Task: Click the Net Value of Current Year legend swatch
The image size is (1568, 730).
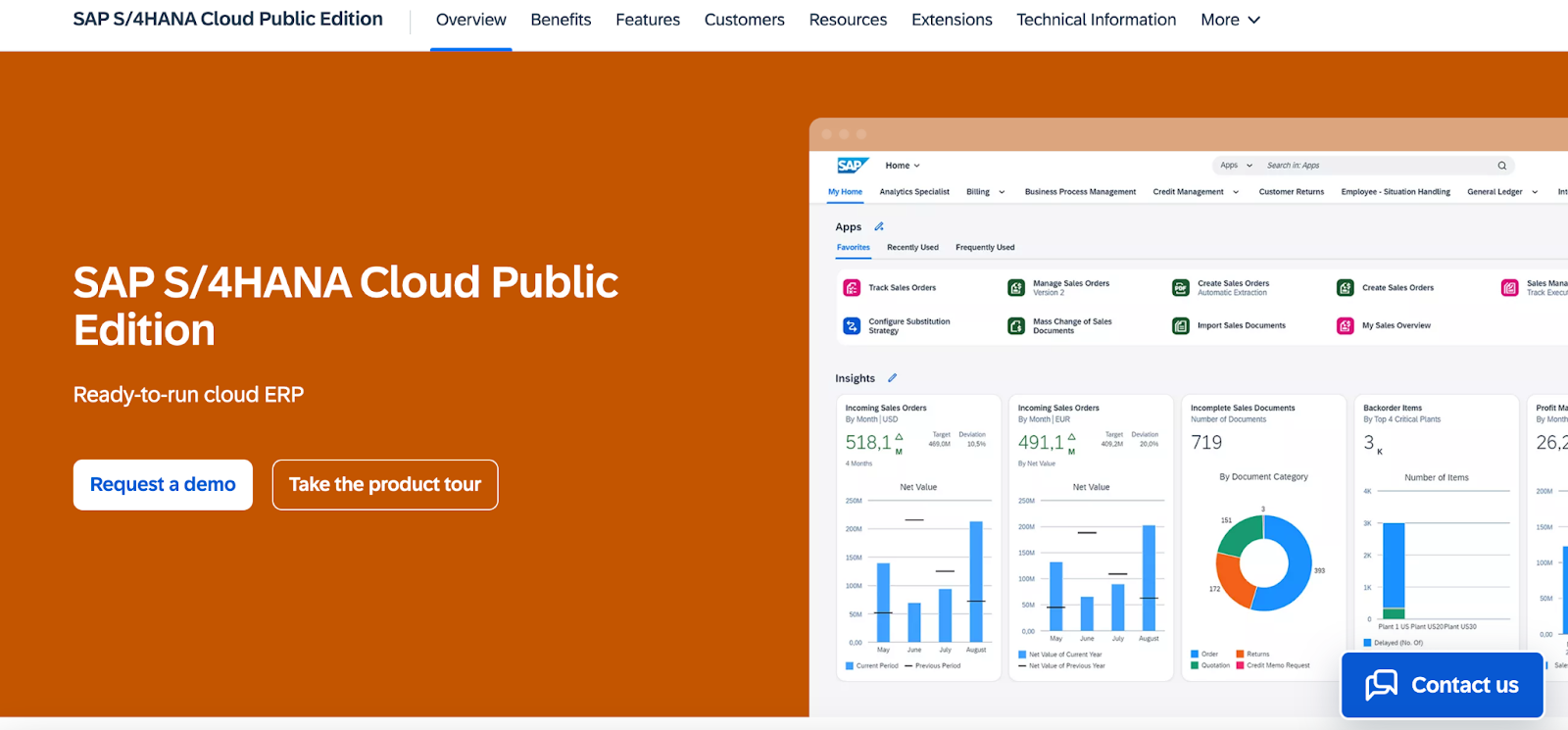Action: click(x=1022, y=655)
